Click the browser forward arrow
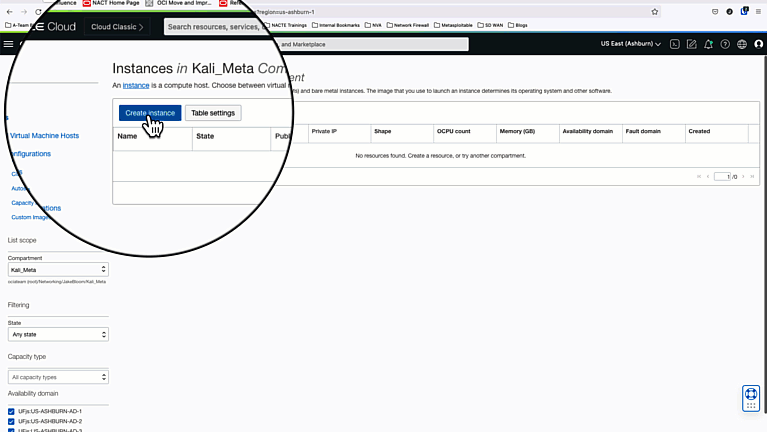Viewport: 767px width, 432px height. point(24,12)
